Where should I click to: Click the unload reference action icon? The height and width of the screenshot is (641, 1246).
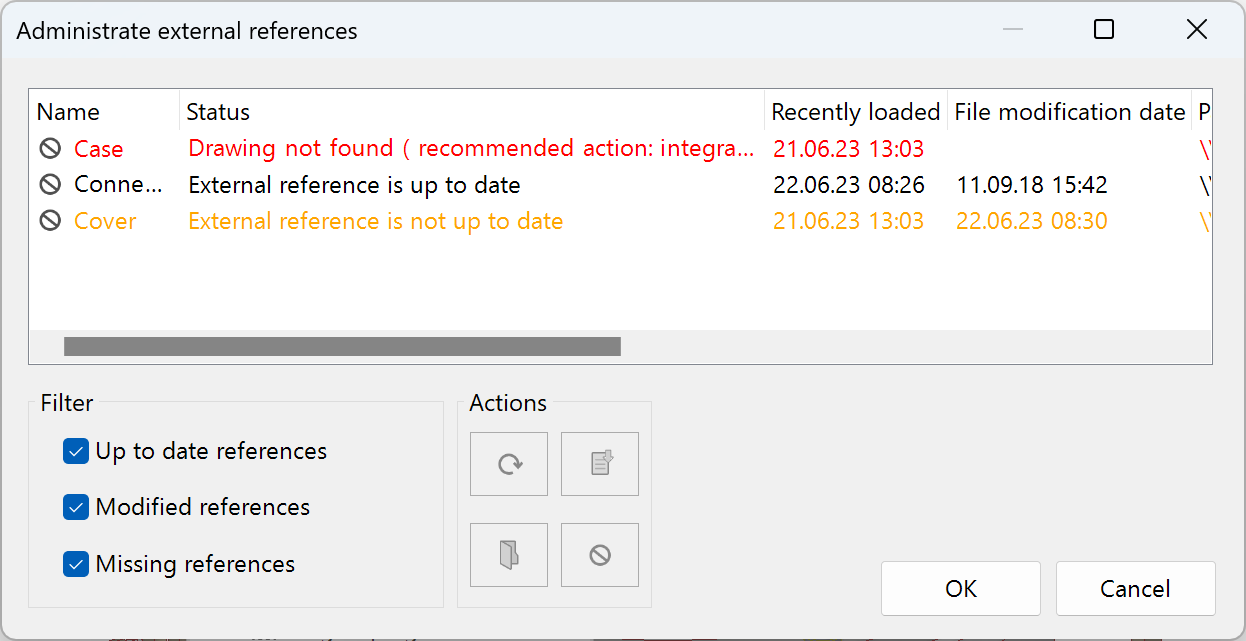pyautogui.click(x=599, y=554)
